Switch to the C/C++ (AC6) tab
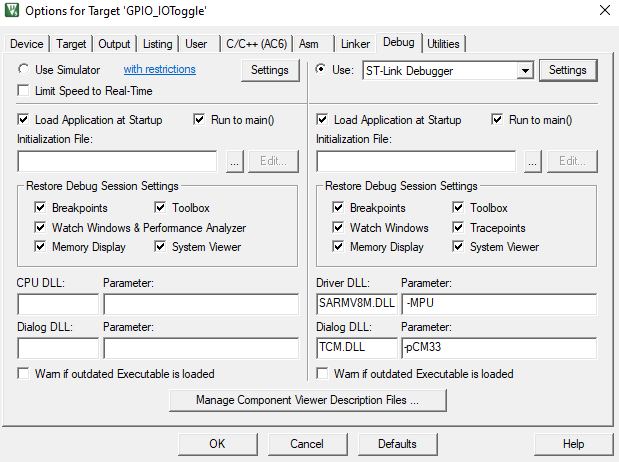The height and width of the screenshot is (462, 619). (256, 44)
